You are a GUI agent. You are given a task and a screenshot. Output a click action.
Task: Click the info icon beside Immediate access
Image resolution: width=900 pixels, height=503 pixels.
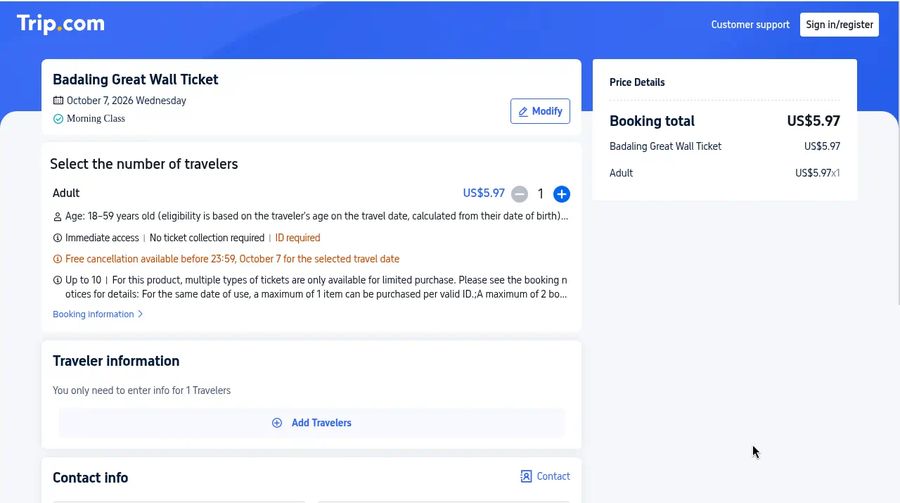coord(57,238)
